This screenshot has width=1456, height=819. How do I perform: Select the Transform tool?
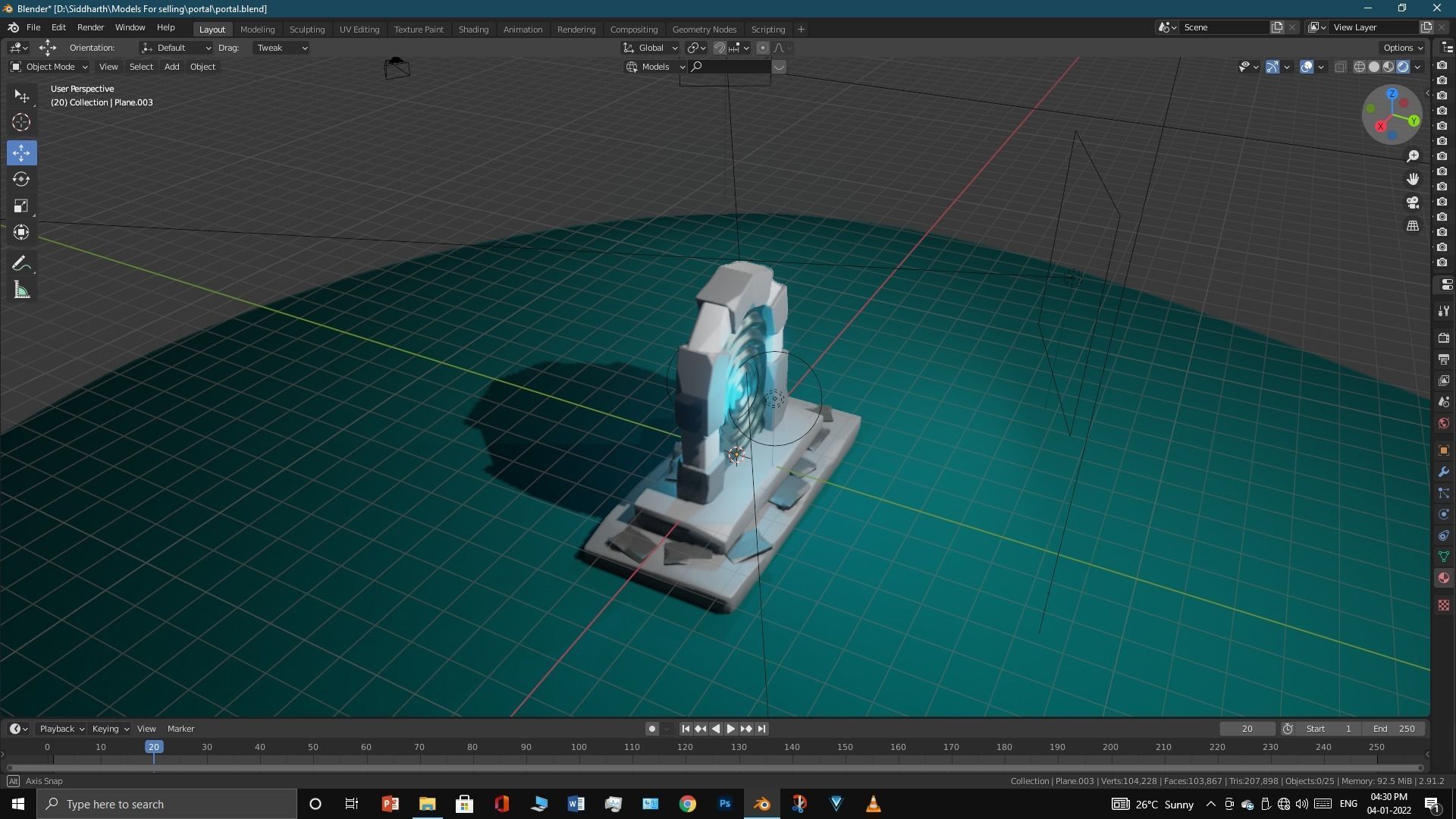tap(21, 232)
